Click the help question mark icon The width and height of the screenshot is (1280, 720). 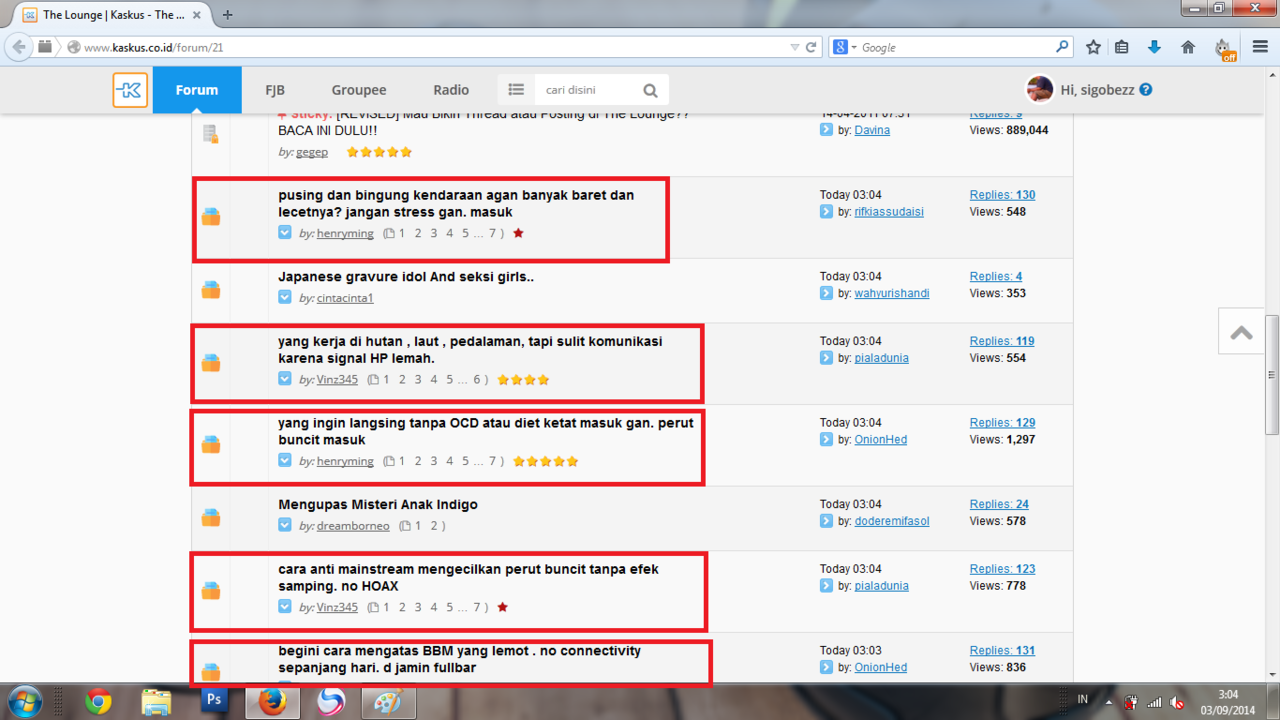[1146, 89]
